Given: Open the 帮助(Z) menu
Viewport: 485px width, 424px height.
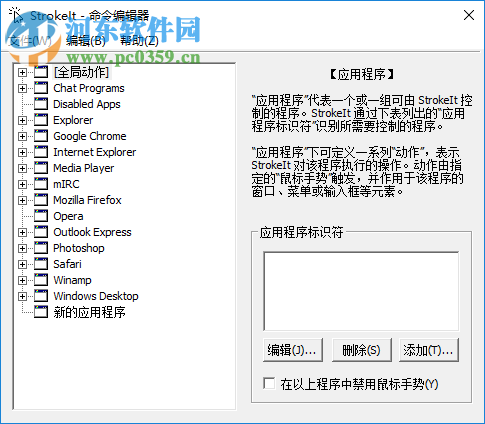Looking at the screenshot, I should pos(139,41).
